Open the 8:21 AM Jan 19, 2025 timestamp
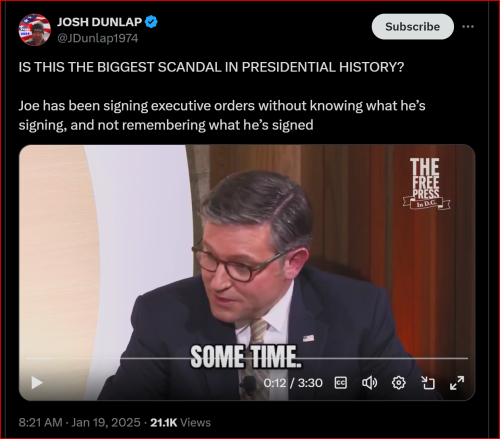This screenshot has width=500, height=439. click(79, 423)
